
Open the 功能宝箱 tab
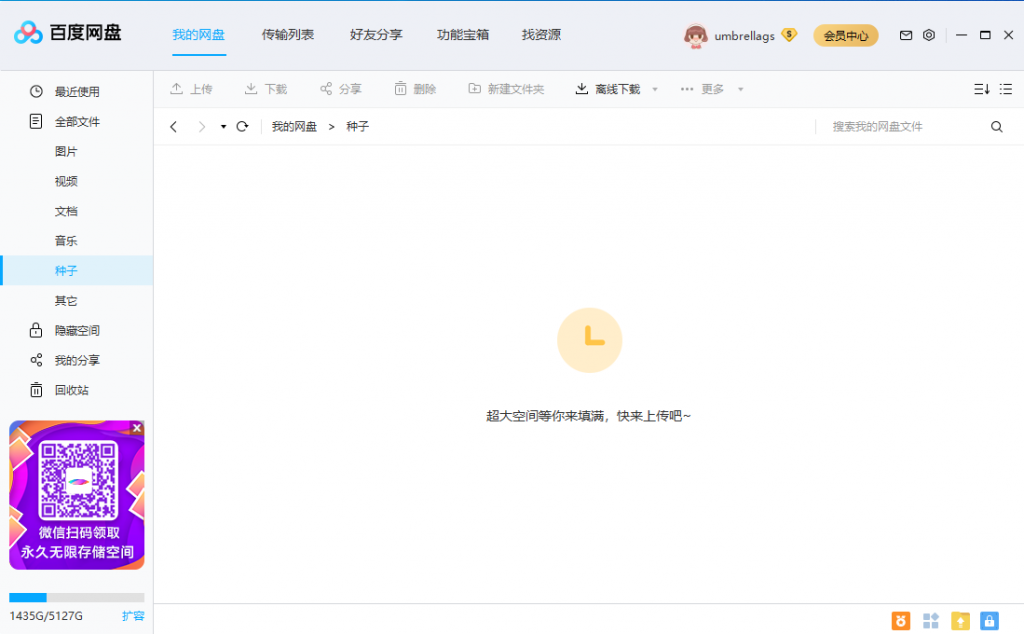point(463,35)
